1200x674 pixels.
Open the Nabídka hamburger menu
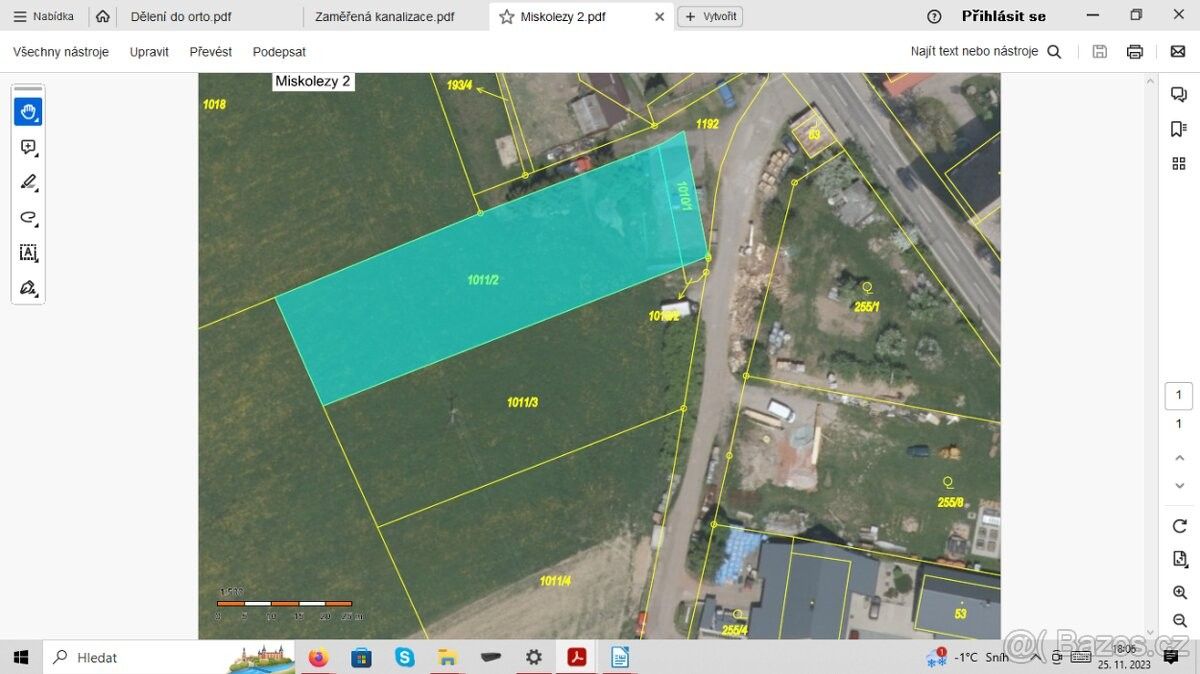point(44,16)
